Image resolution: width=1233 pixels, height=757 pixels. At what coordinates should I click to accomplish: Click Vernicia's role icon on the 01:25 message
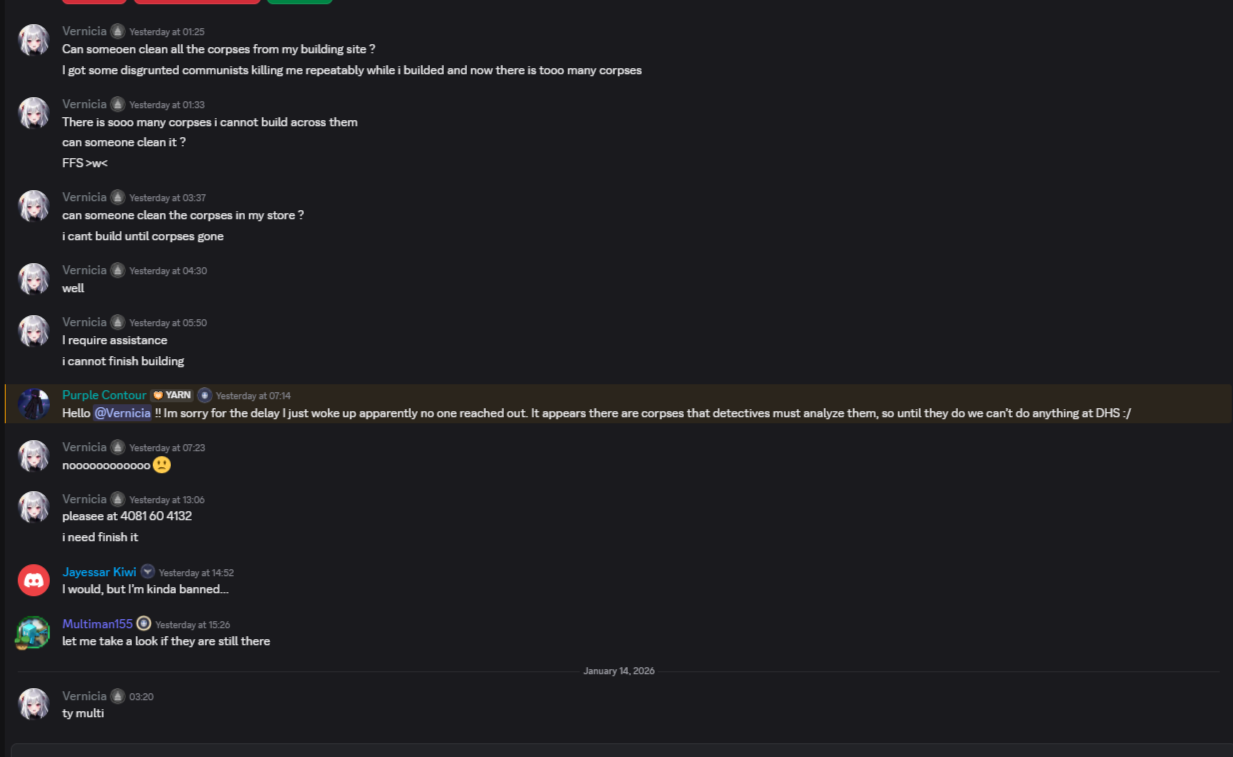point(117,31)
